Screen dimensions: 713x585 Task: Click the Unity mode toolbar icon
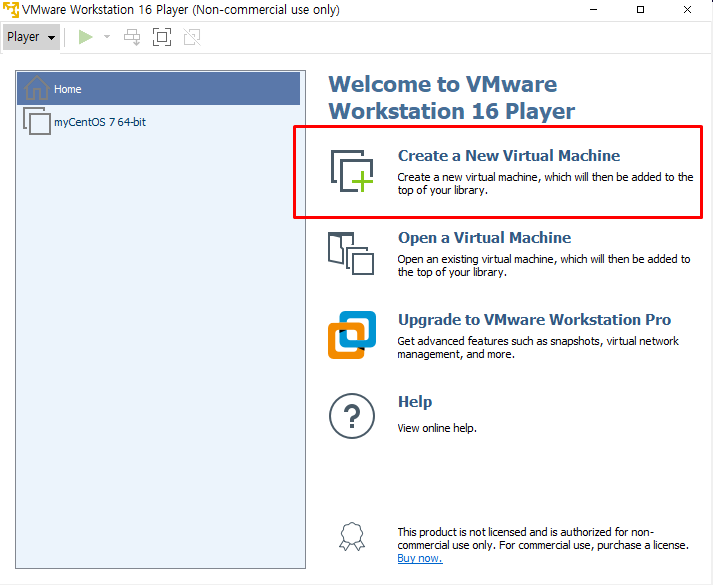(x=192, y=37)
